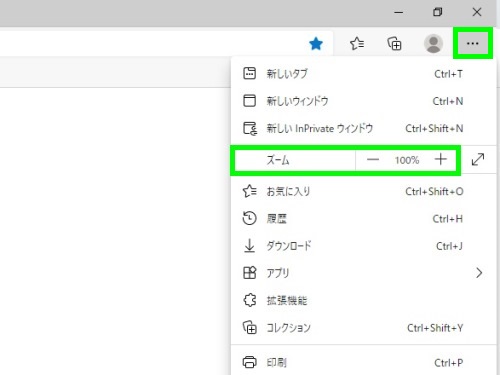Click the Ctrl+J shortcut text

coord(449,246)
